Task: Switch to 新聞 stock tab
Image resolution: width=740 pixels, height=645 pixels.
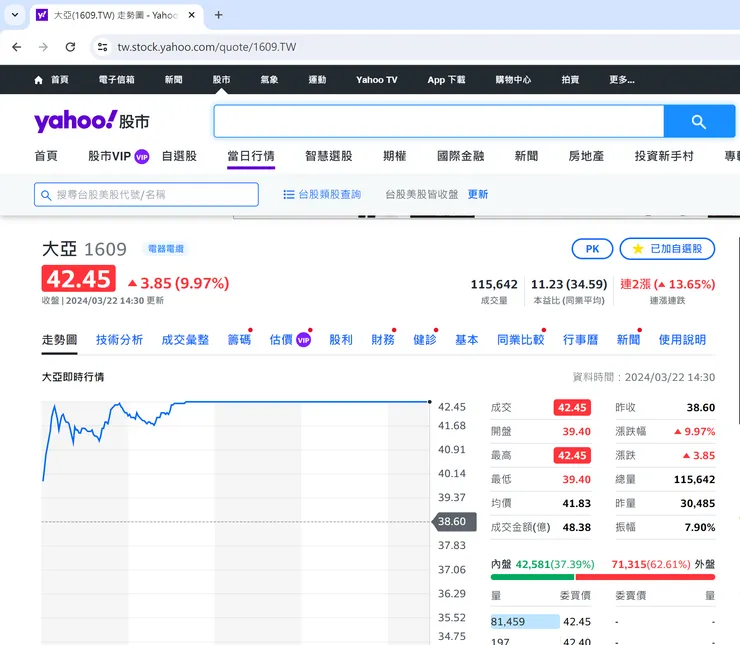Action: 629,340
